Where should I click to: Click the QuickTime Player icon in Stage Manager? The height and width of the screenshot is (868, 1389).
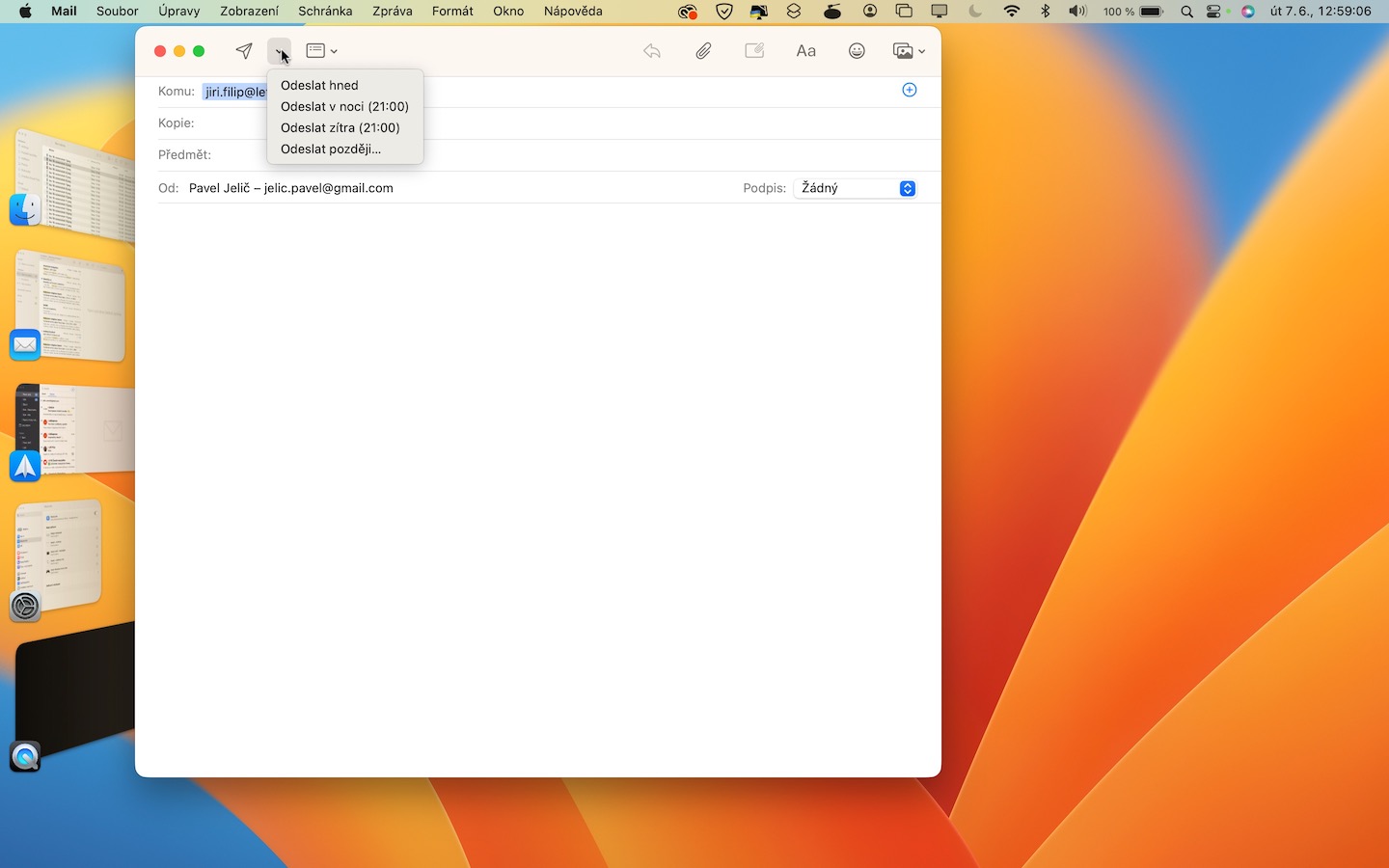click(25, 756)
